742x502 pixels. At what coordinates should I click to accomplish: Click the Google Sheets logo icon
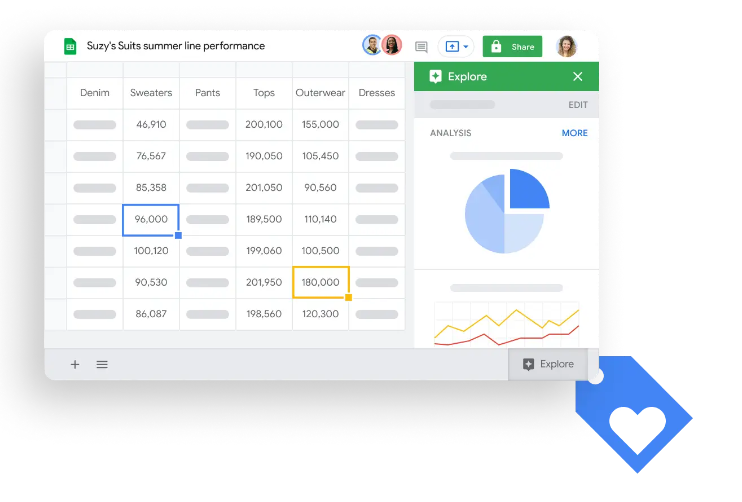[x=70, y=46]
